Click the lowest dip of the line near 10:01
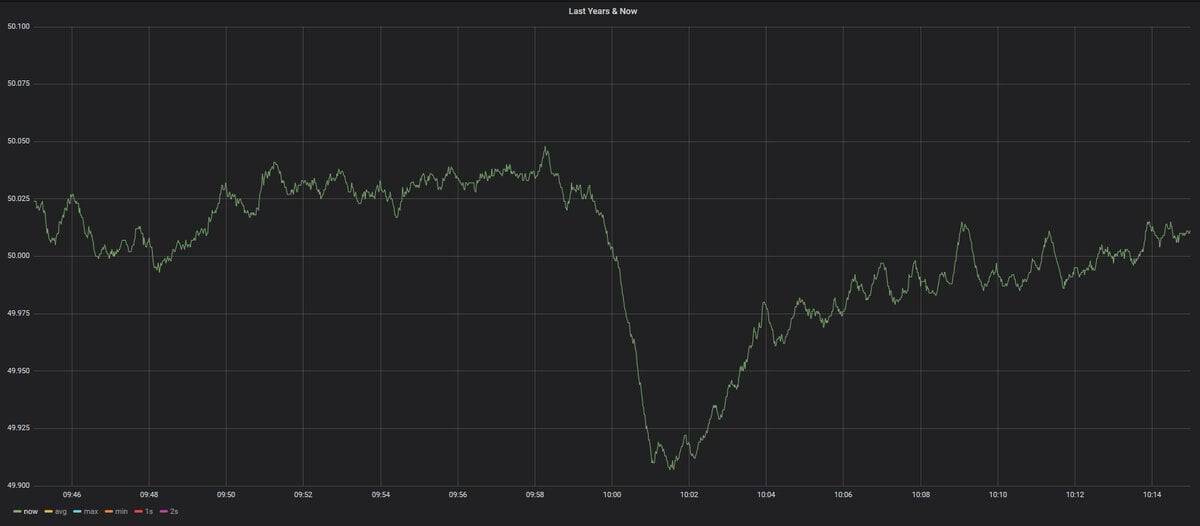Image resolution: width=1200 pixels, height=526 pixels. click(x=670, y=468)
